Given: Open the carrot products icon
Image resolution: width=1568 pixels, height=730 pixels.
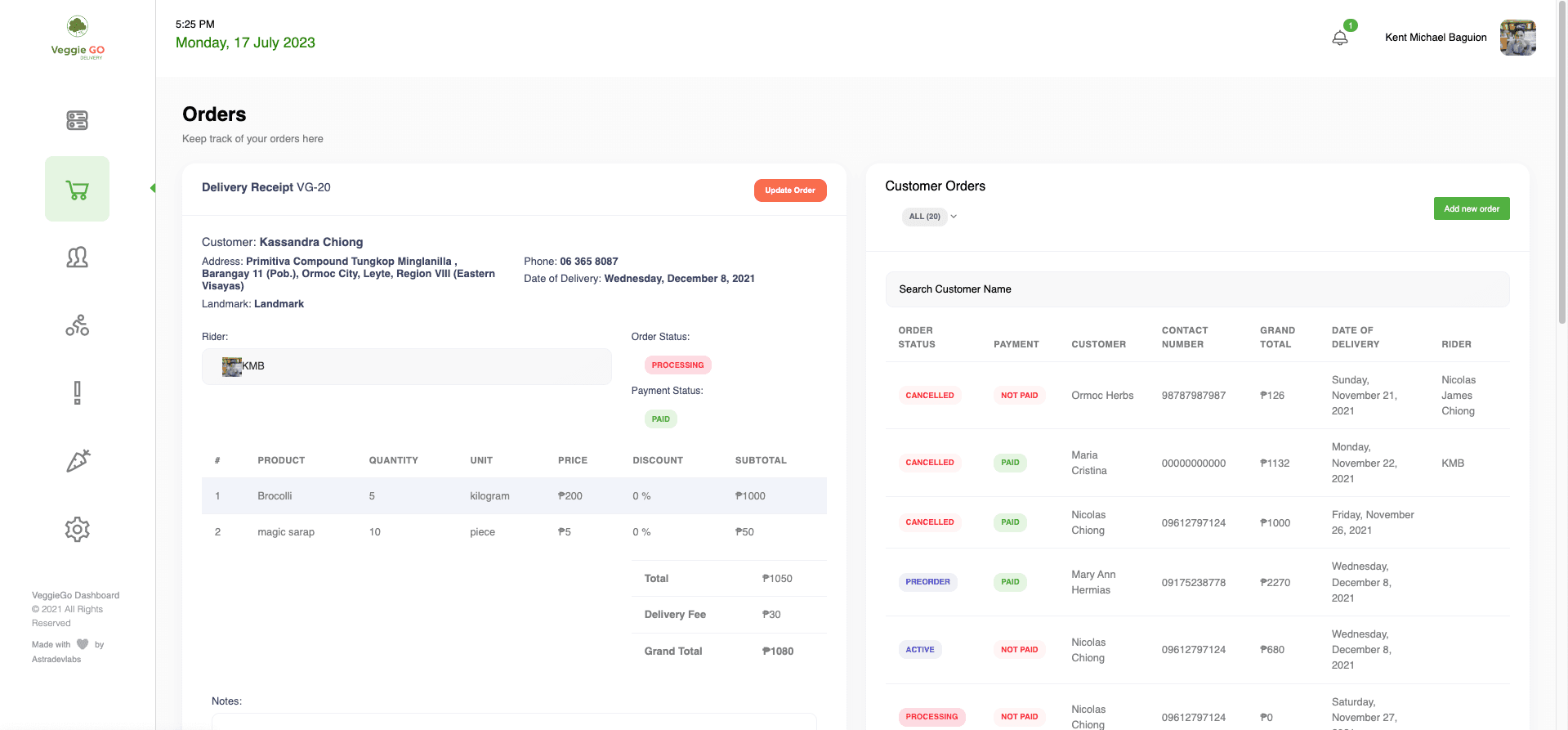Looking at the screenshot, I should (x=77, y=461).
